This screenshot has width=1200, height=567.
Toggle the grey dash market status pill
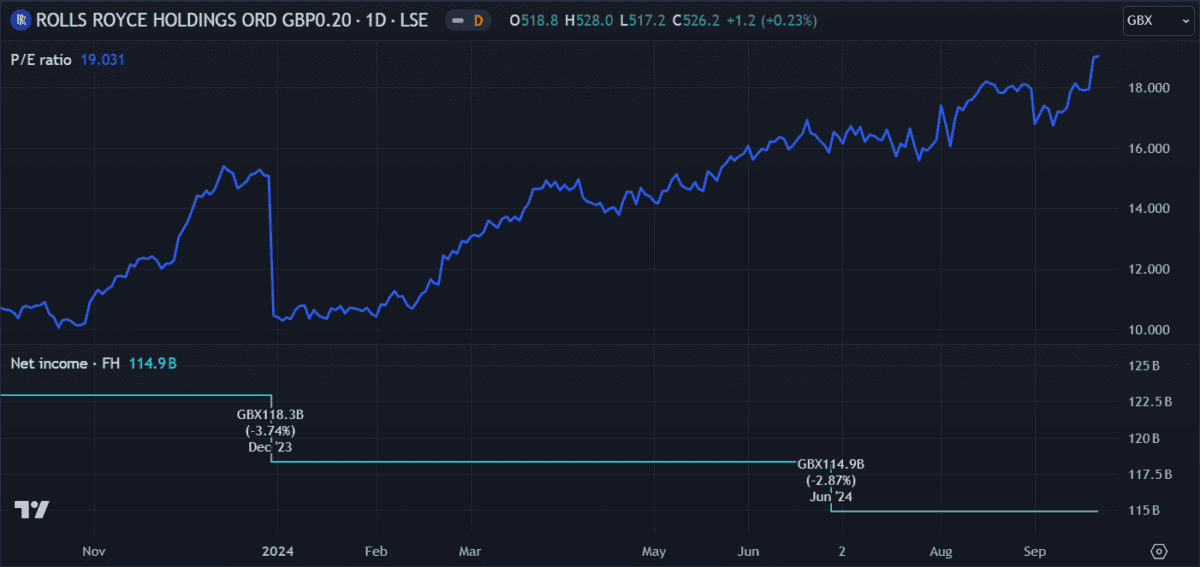pyautogui.click(x=457, y=20)
